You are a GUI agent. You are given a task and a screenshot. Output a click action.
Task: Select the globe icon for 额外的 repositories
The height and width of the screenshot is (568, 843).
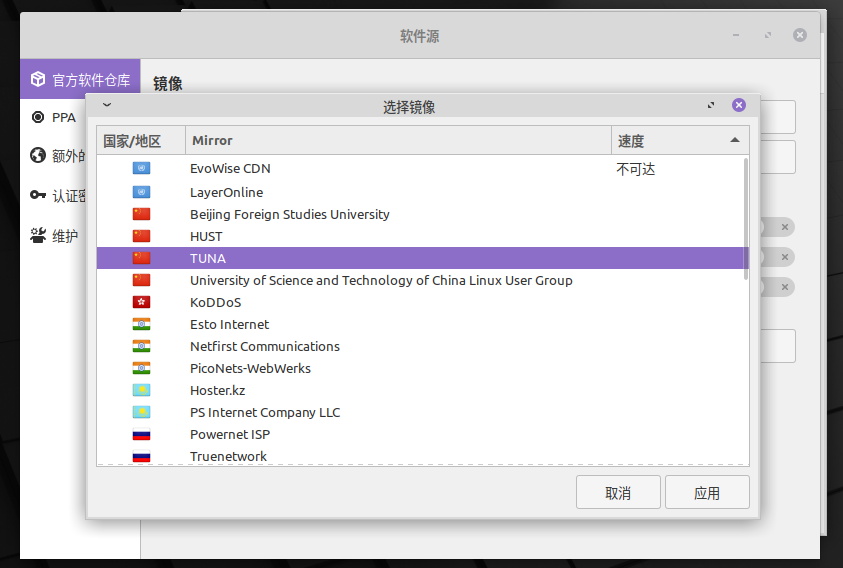coord(38,155)
